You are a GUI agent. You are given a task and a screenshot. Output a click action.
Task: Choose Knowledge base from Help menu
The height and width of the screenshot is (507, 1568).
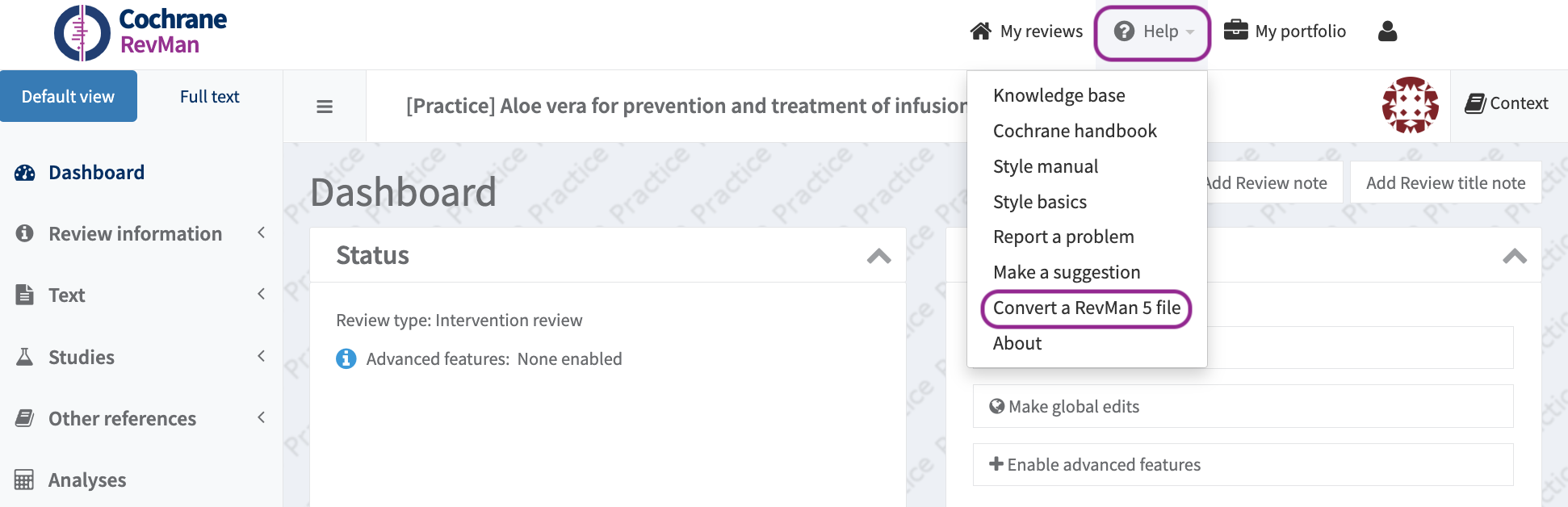(1059, 95)
